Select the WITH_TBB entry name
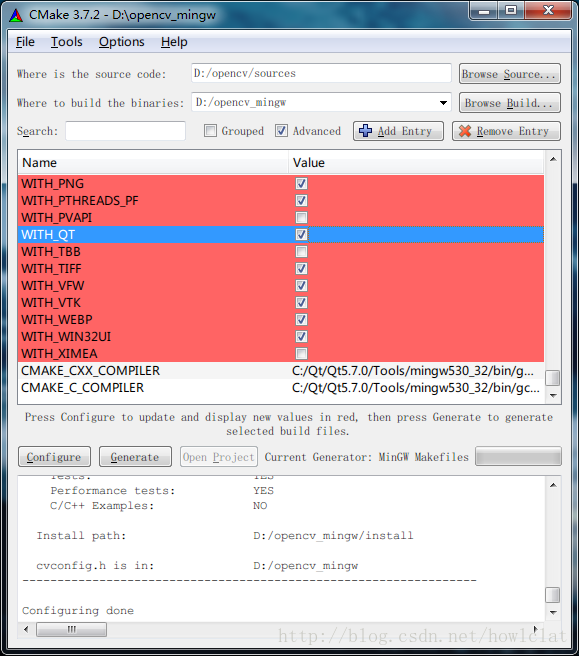This screenshot has width=579, height=656. pyautogui.click(x=51, y=252)
